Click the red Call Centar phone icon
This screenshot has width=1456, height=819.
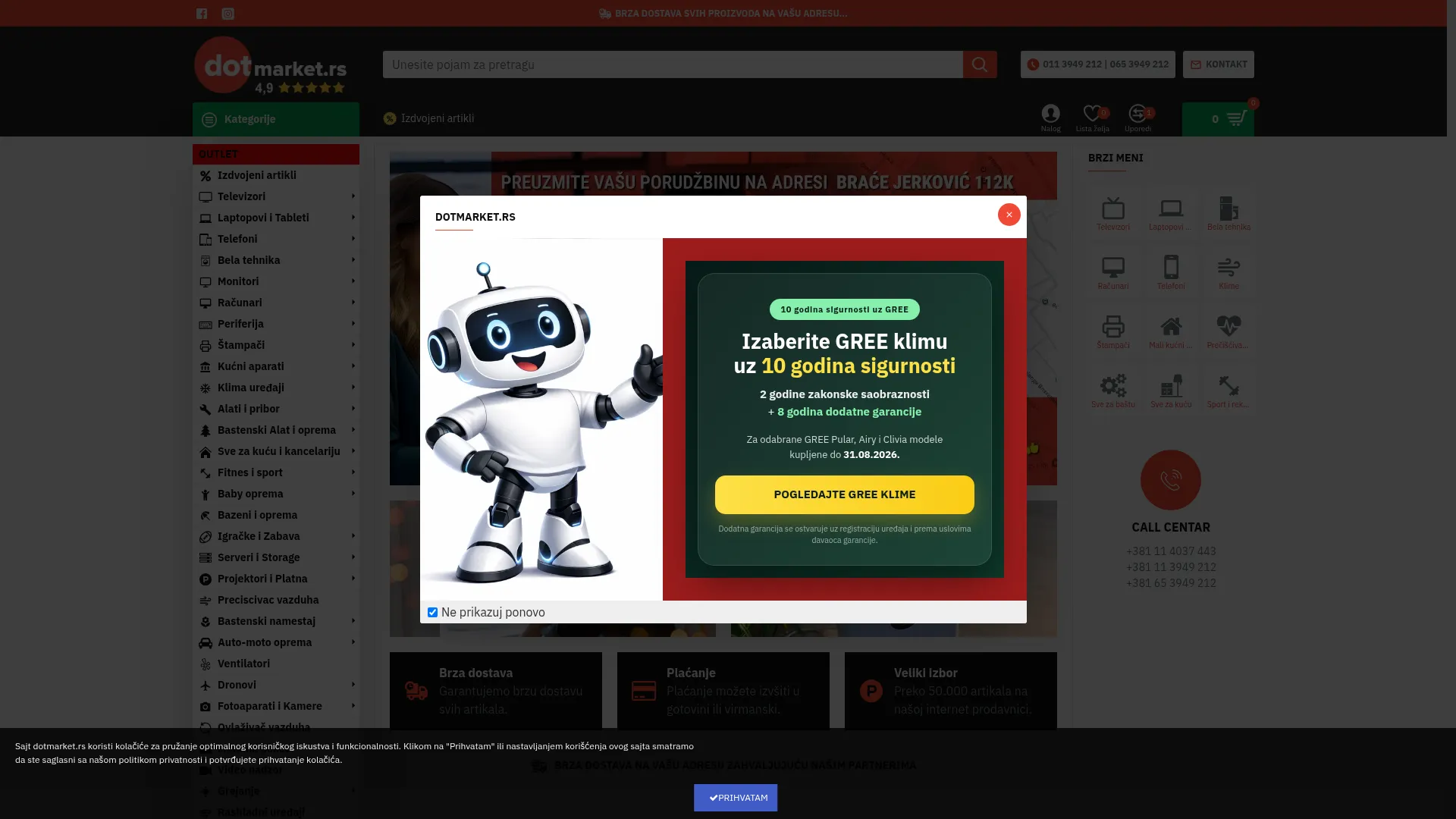pos(1171,480)
